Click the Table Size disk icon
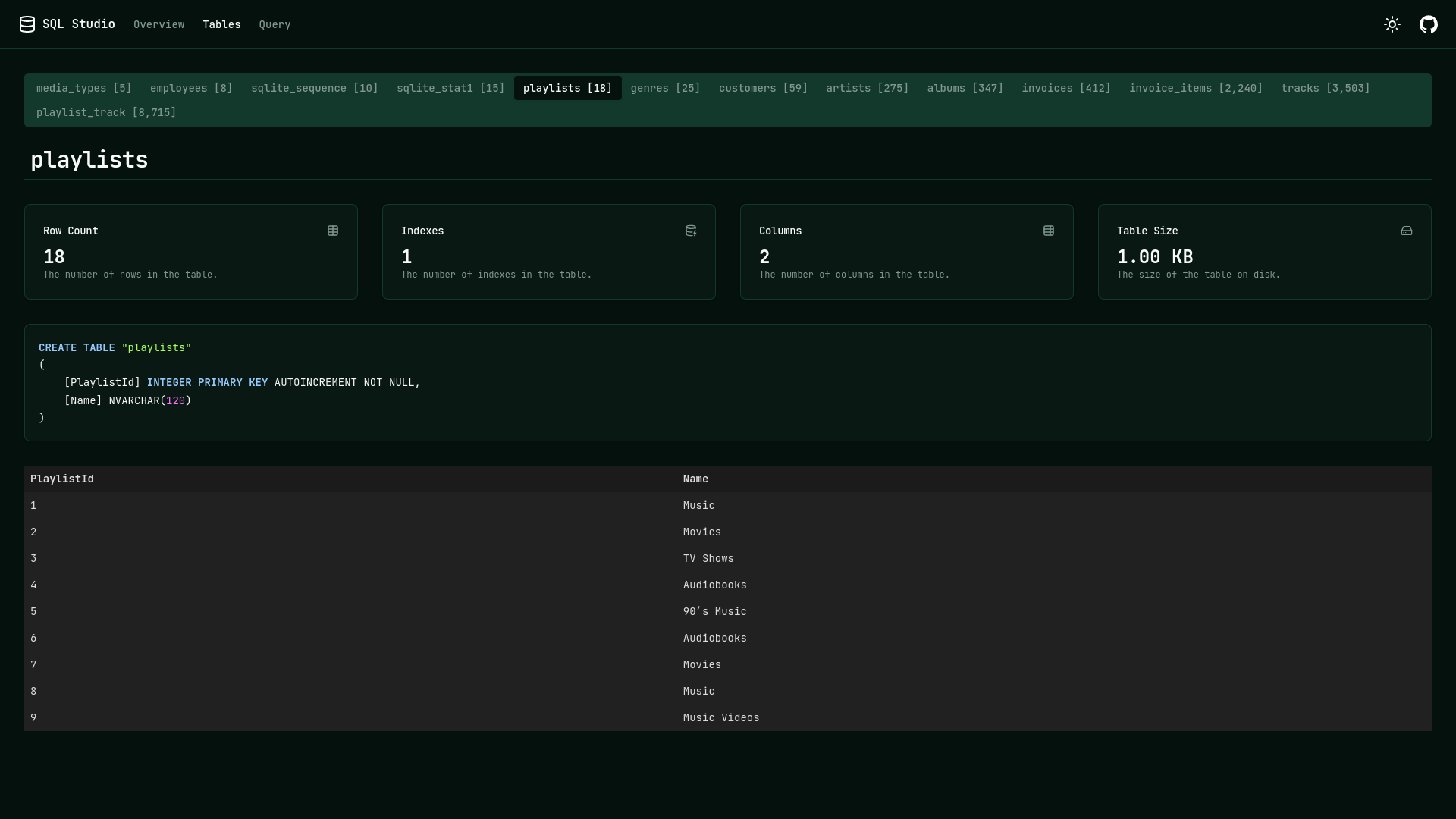Viewport: 1456px width, 819px height. tap(1407, 231)
